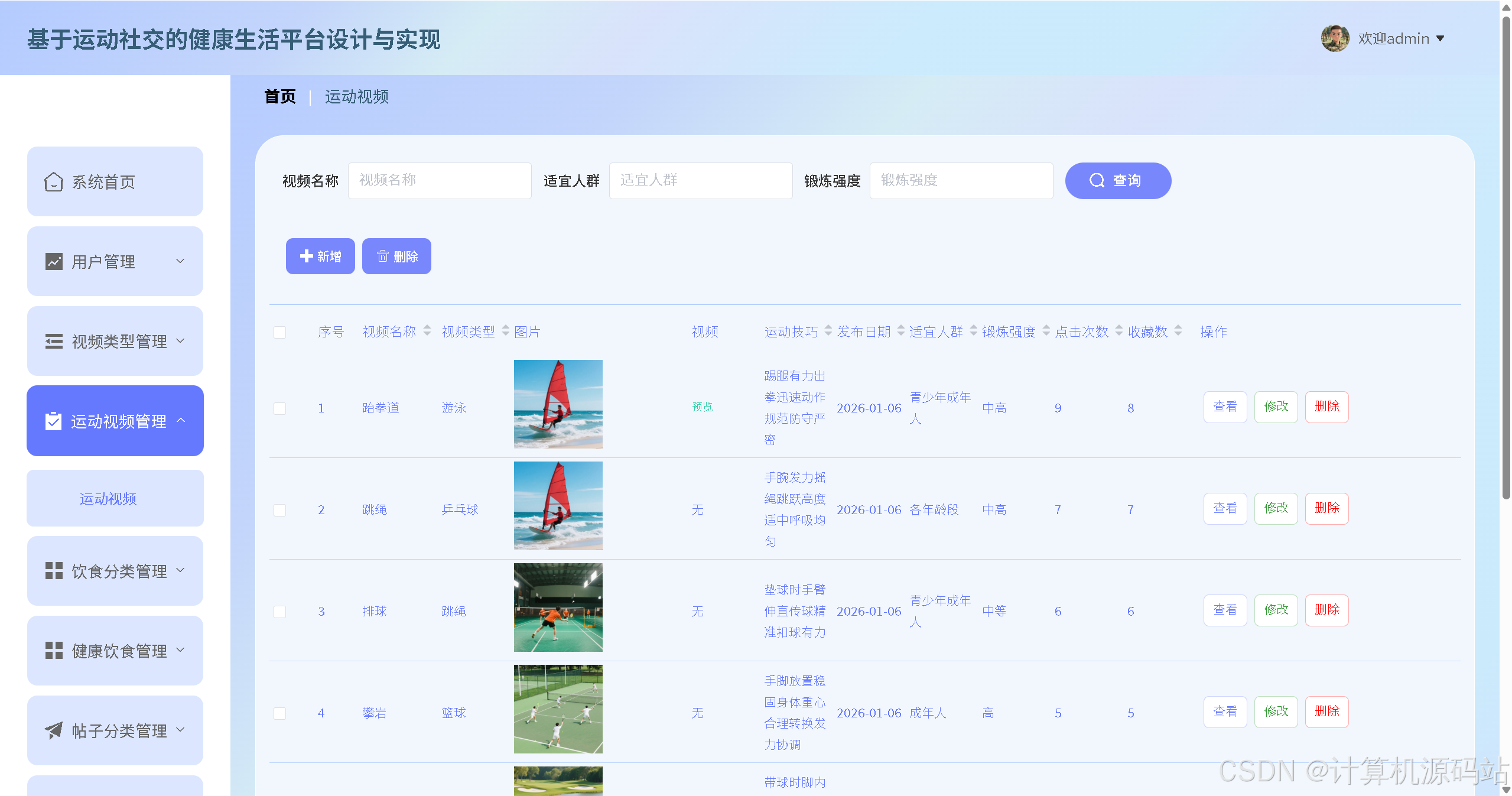Expand the 用户管理 chevron
Screen dimensions: 1512x796
181,261
